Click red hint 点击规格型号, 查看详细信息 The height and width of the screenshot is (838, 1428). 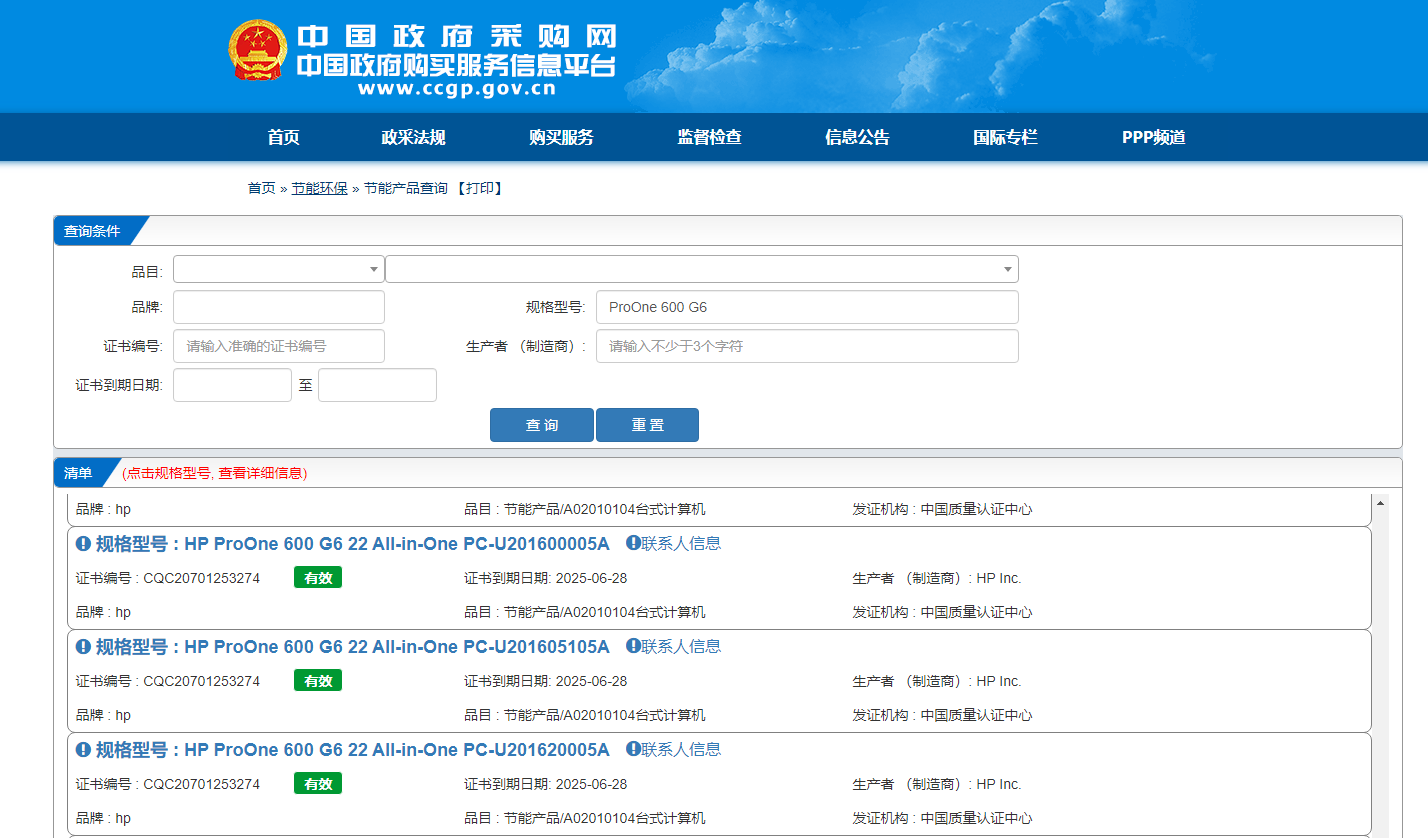[215, 473]
